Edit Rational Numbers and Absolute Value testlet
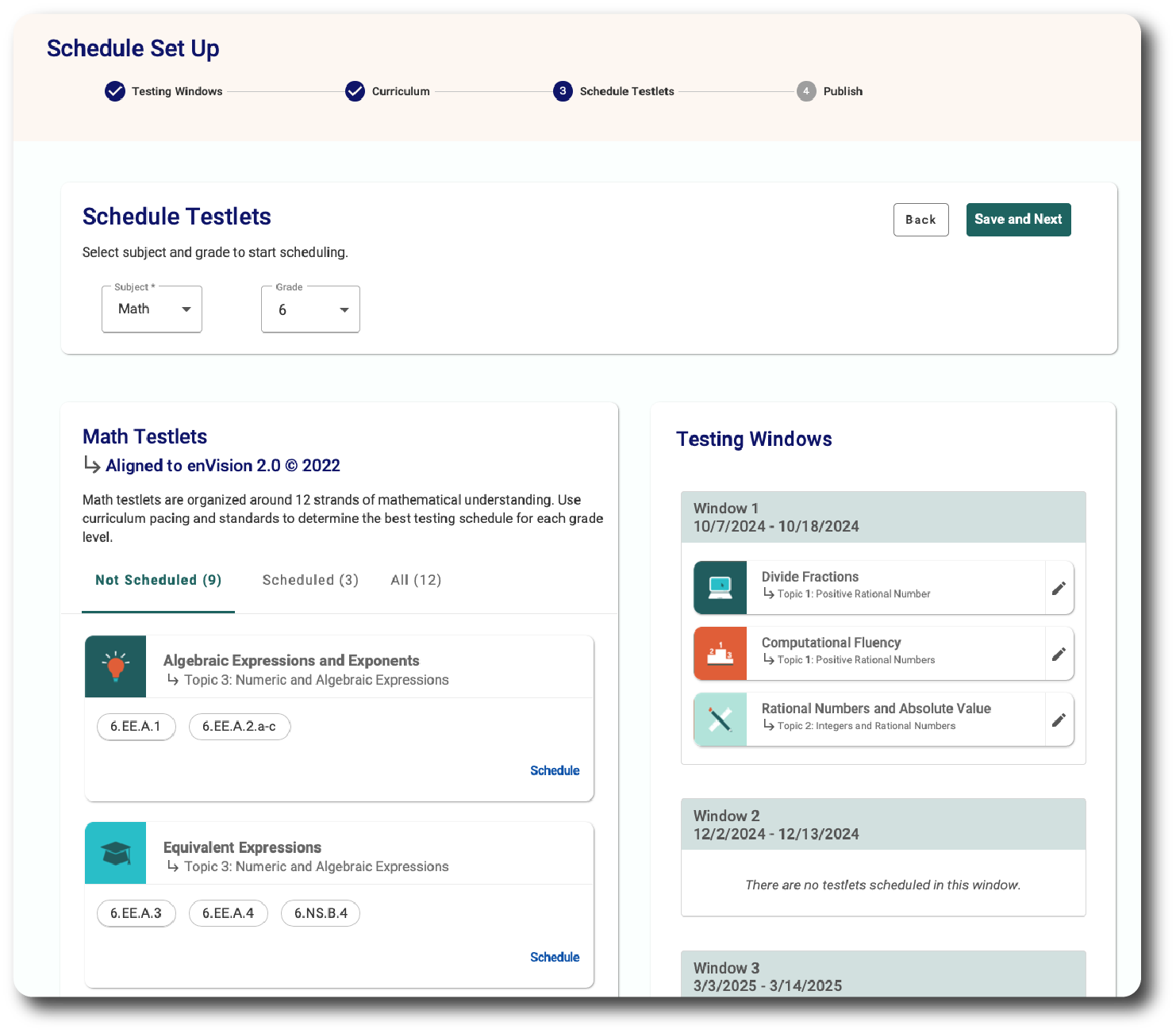1176x1033 pixels. [x=1059, y=720]
